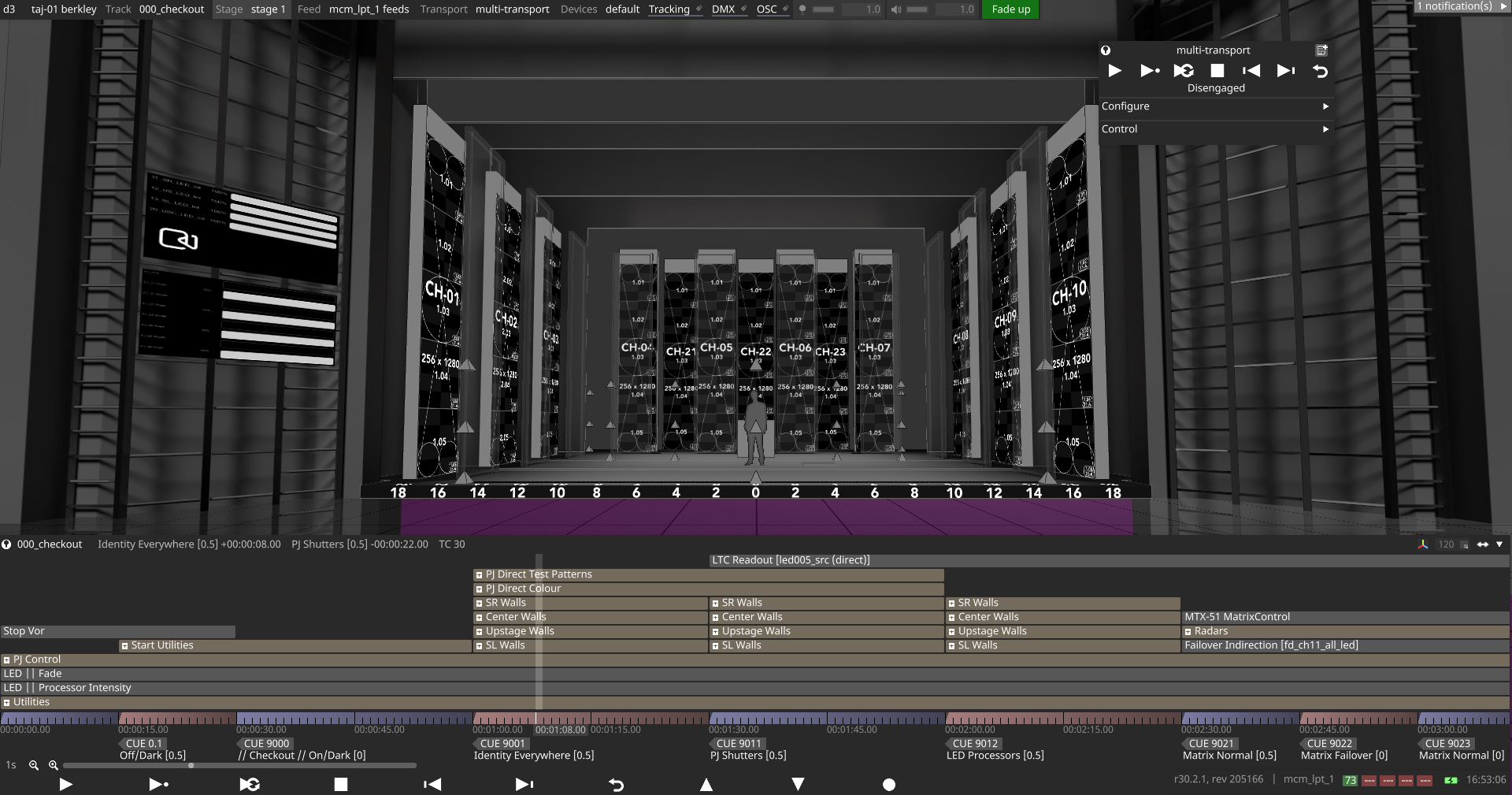Expand first SR Walls group at 1:00

pos(479,604)
